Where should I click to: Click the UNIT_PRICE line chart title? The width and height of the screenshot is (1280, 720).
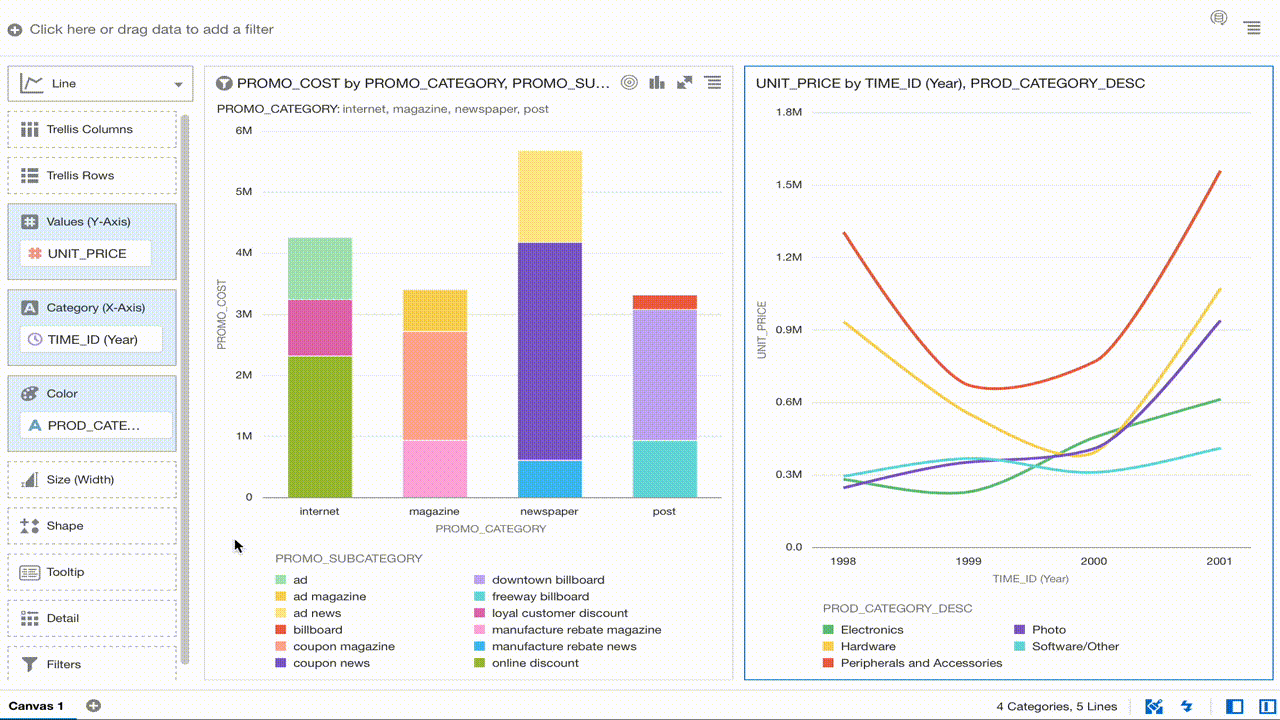951,83
